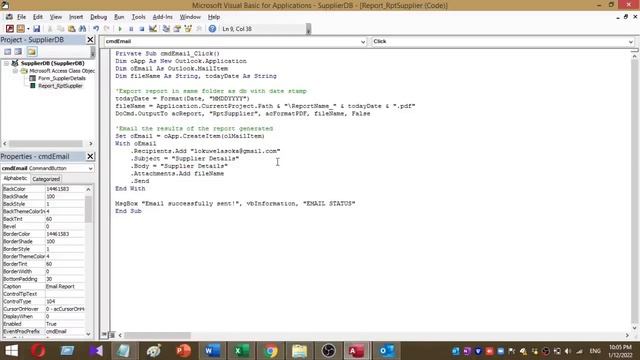Switch to the Alphabetic properties tab
This screenshot has height=360, width=640.
pos(15,178)
